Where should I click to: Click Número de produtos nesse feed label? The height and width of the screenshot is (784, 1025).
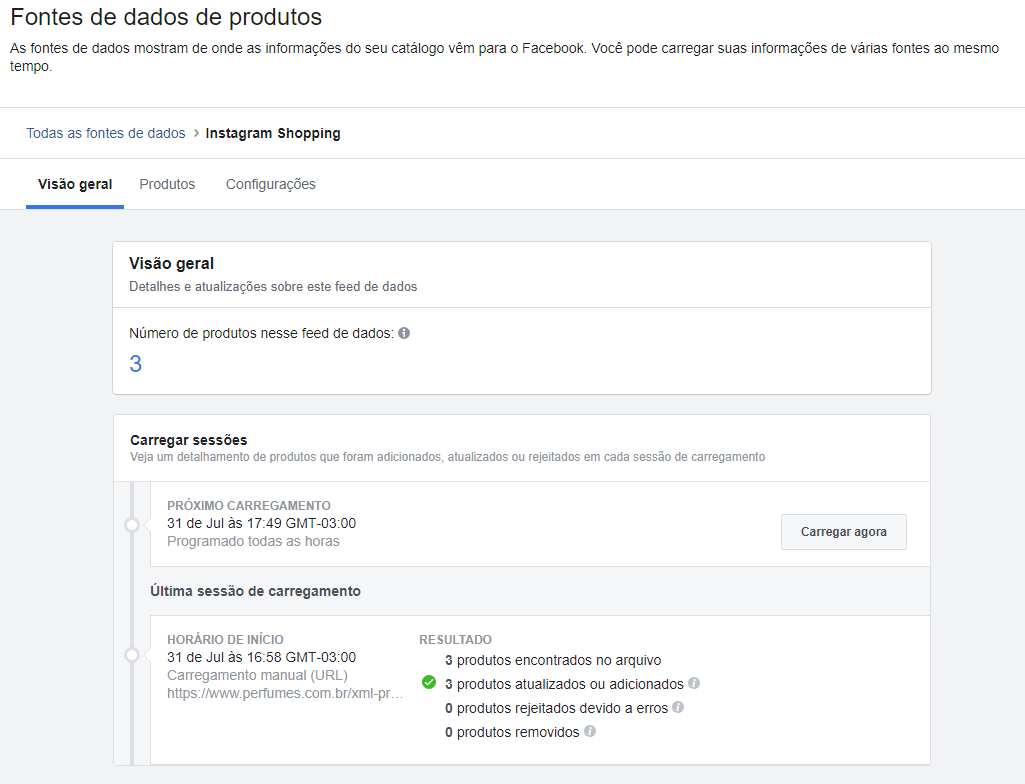[261, 333]
